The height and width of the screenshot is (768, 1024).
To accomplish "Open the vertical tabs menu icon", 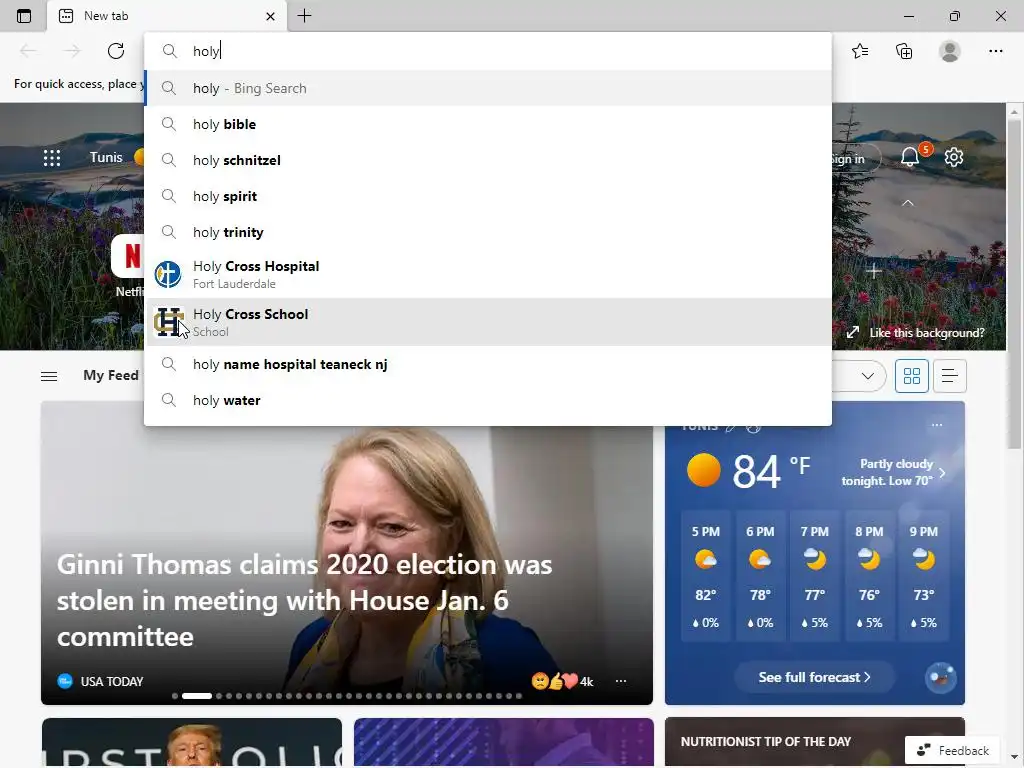I will pos(24,16).
